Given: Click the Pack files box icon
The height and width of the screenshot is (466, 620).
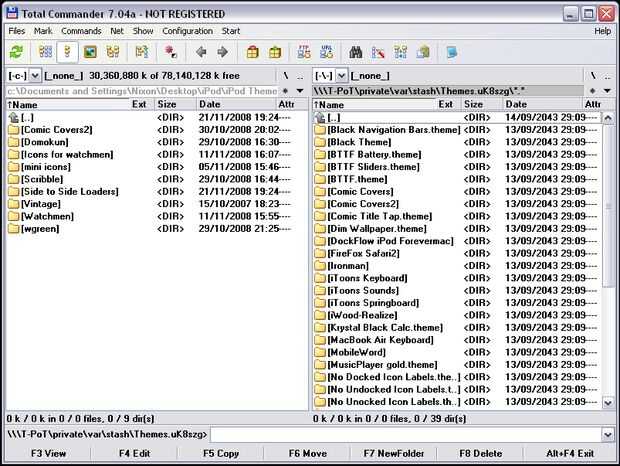Looking at the screenshot, I should (252, 52).
